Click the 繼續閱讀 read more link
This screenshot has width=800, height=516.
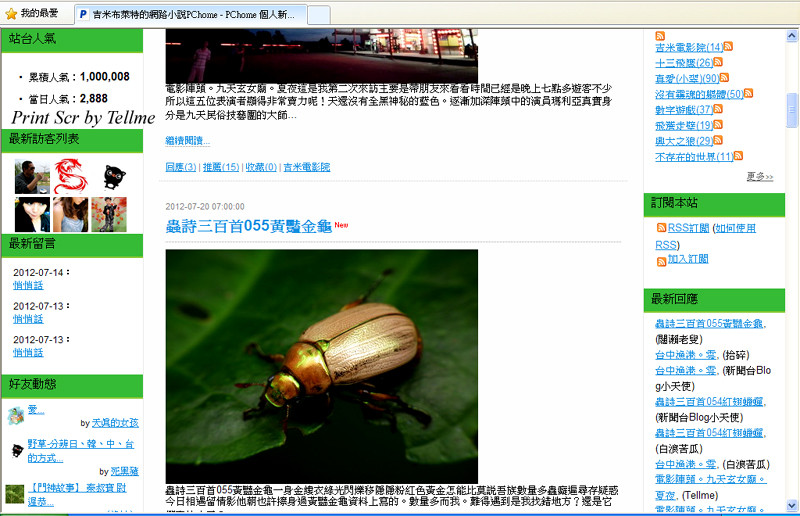[187, 140]
